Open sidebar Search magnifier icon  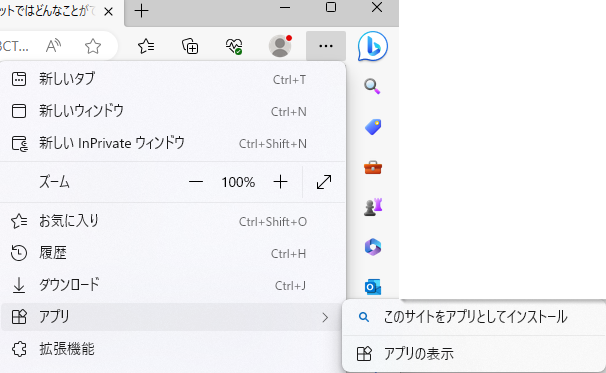coord(373,86)
